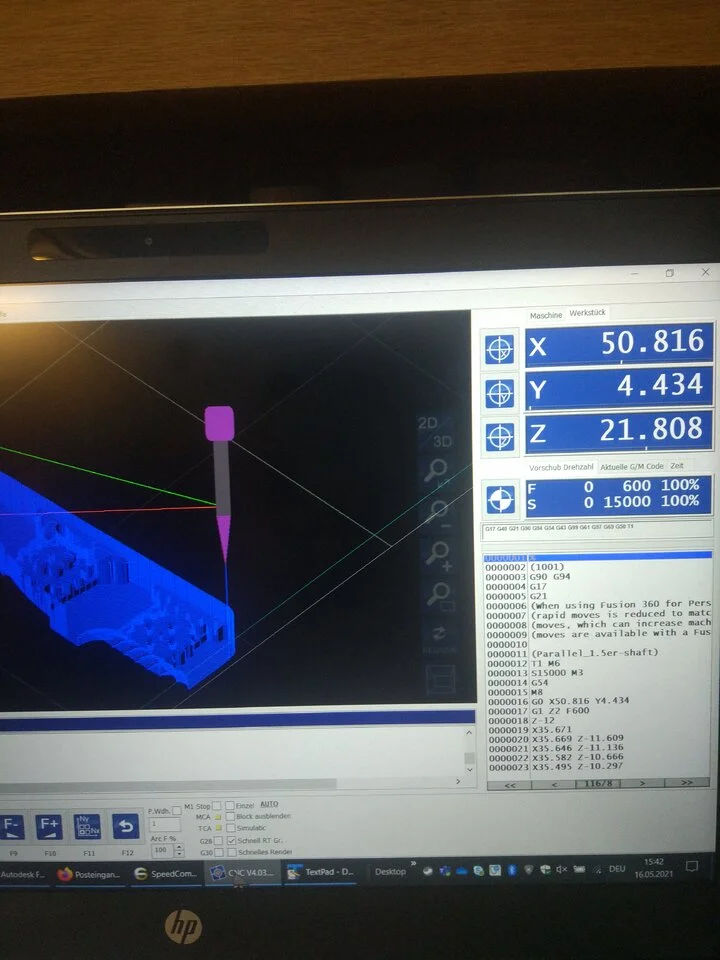
Task: Zero the Y axis with its target icon
Action: coord(500,392)
